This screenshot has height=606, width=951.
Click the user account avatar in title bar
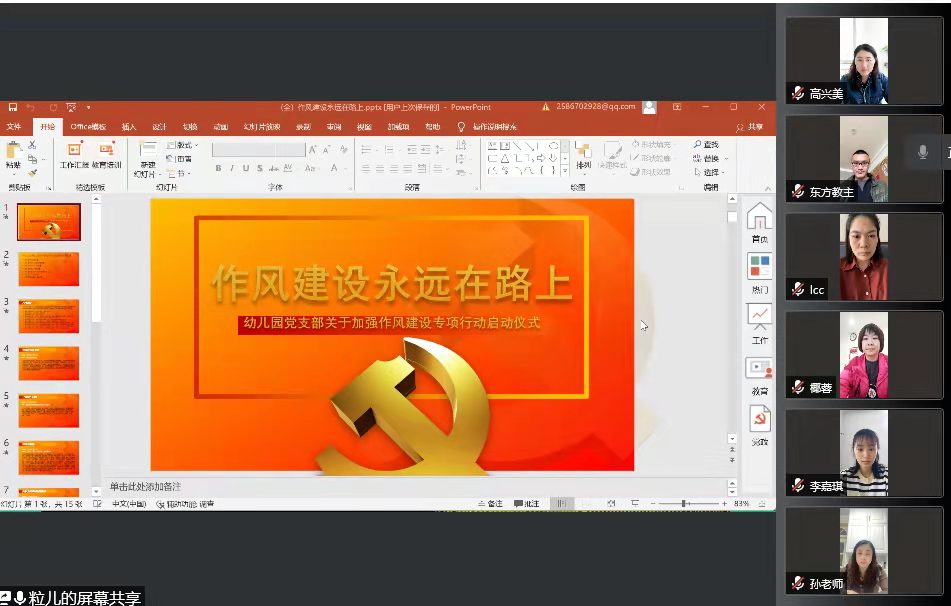click(649, 107)
